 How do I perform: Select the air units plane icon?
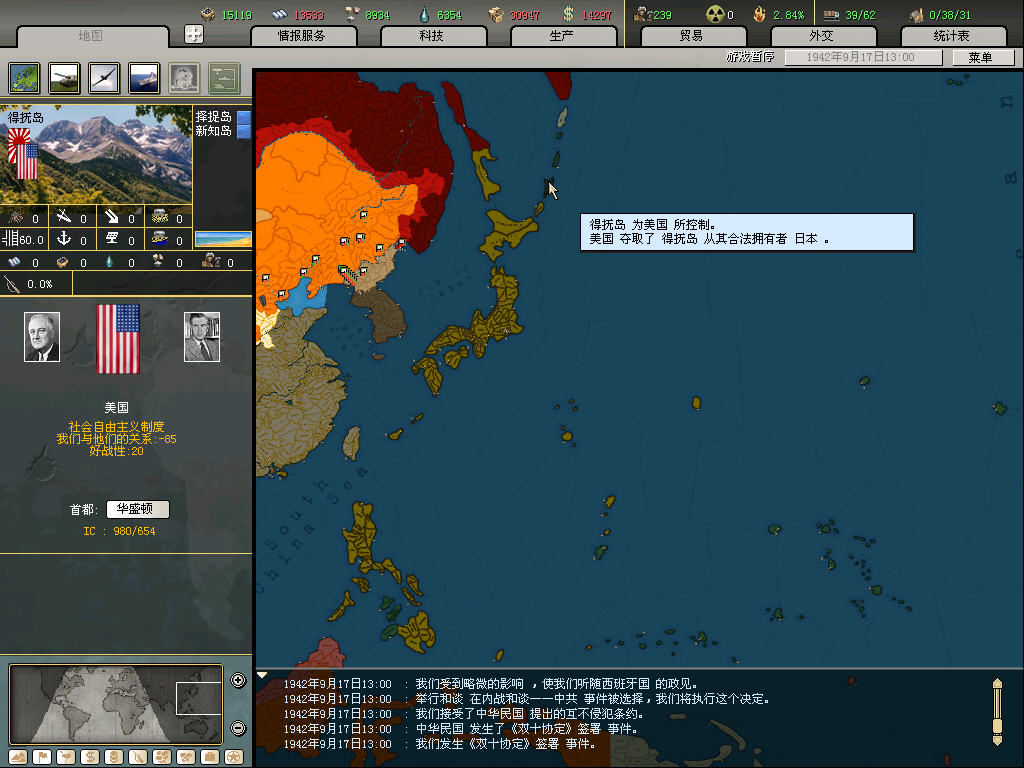pos(104,77)
